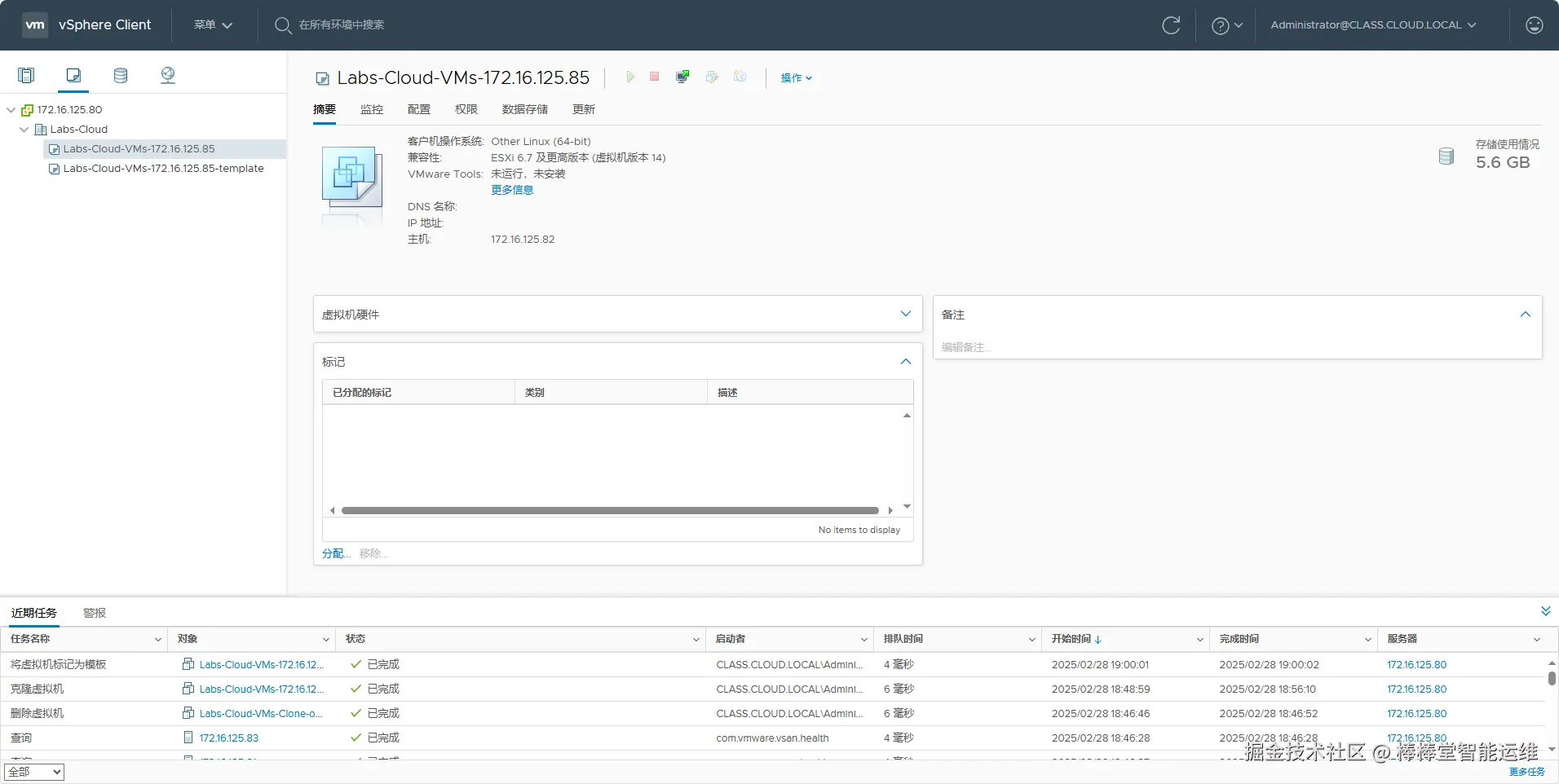Screen dimensions: 1559x784
Task: Click the recent tasks vertical scrollbar thumb
Action: (x=1552, y=678)
